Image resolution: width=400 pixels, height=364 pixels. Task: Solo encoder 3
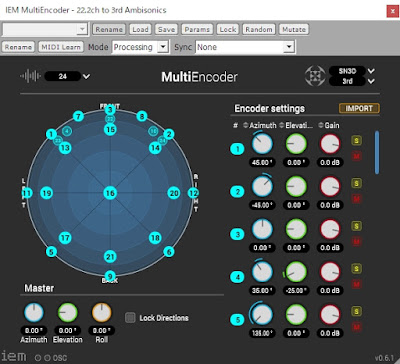click(x=356, y=226)
